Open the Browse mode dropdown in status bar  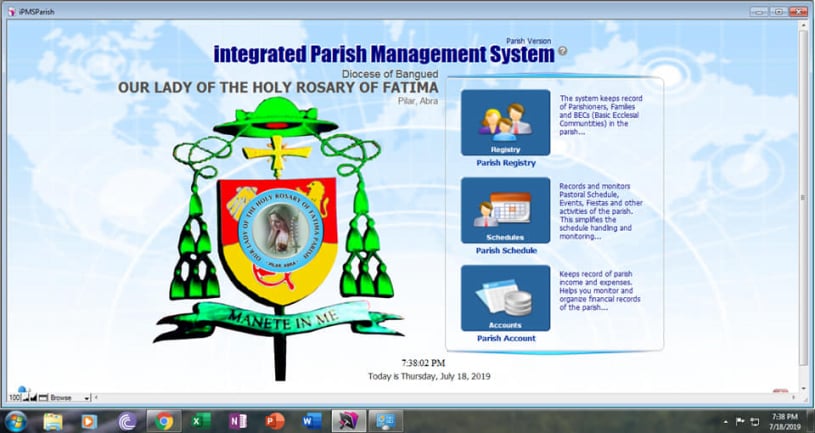70,398
